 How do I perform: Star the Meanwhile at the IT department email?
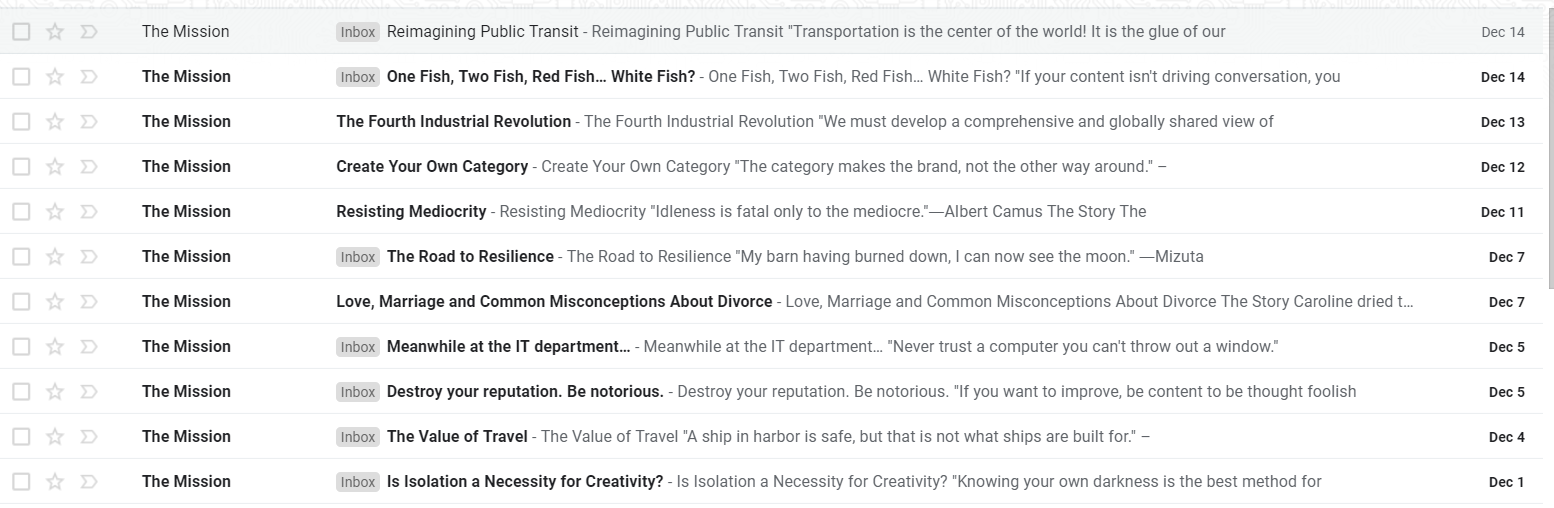(x=55, y=347)
